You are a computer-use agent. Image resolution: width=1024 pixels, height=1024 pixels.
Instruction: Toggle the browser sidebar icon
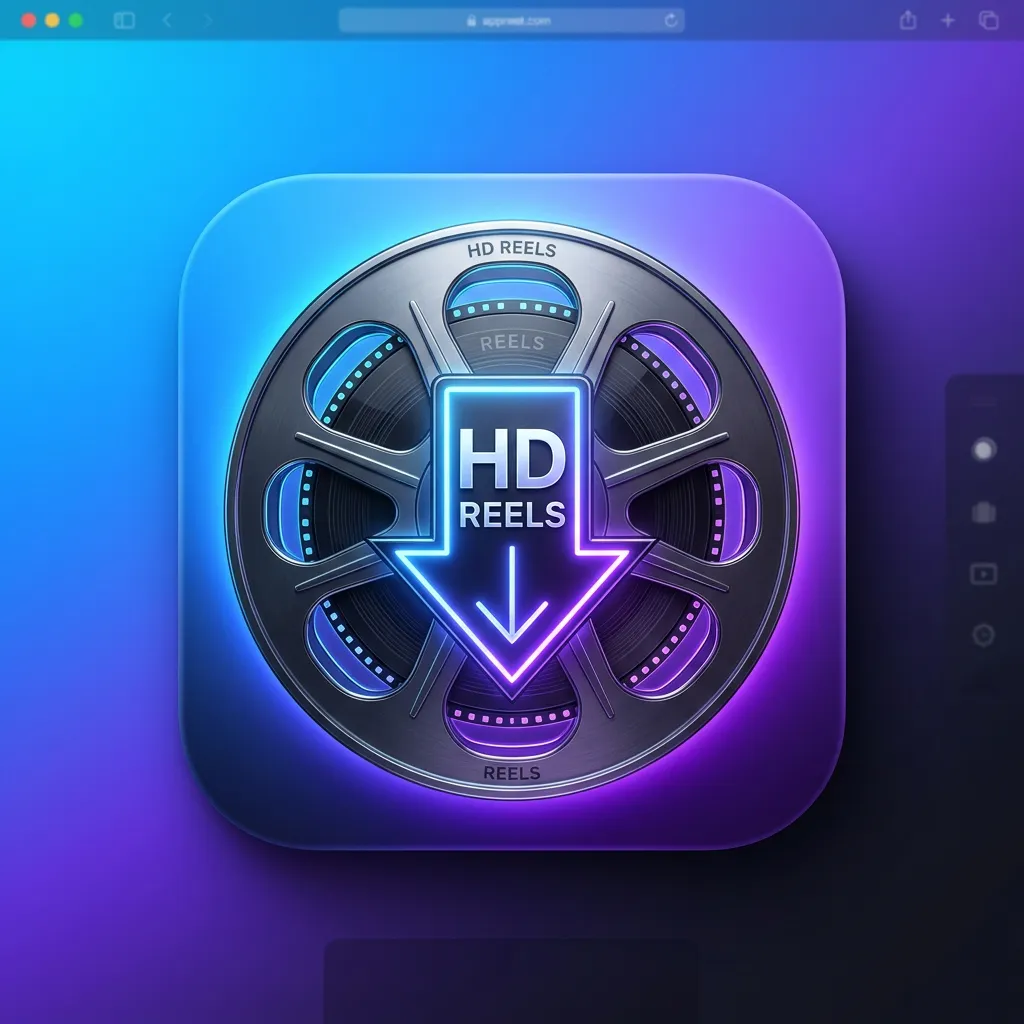(124, 20)
